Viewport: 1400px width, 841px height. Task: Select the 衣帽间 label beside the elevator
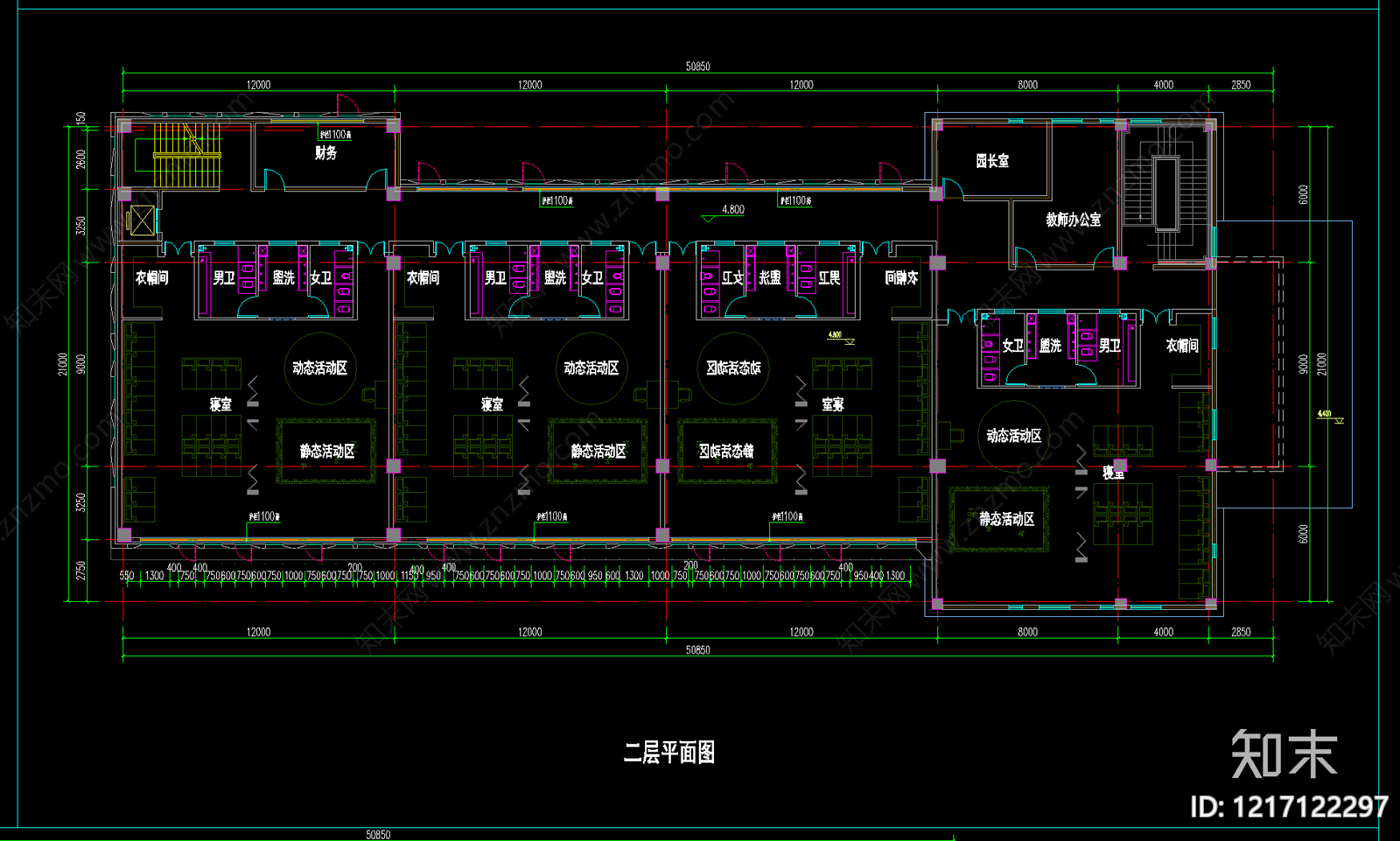tap(151, 278)
